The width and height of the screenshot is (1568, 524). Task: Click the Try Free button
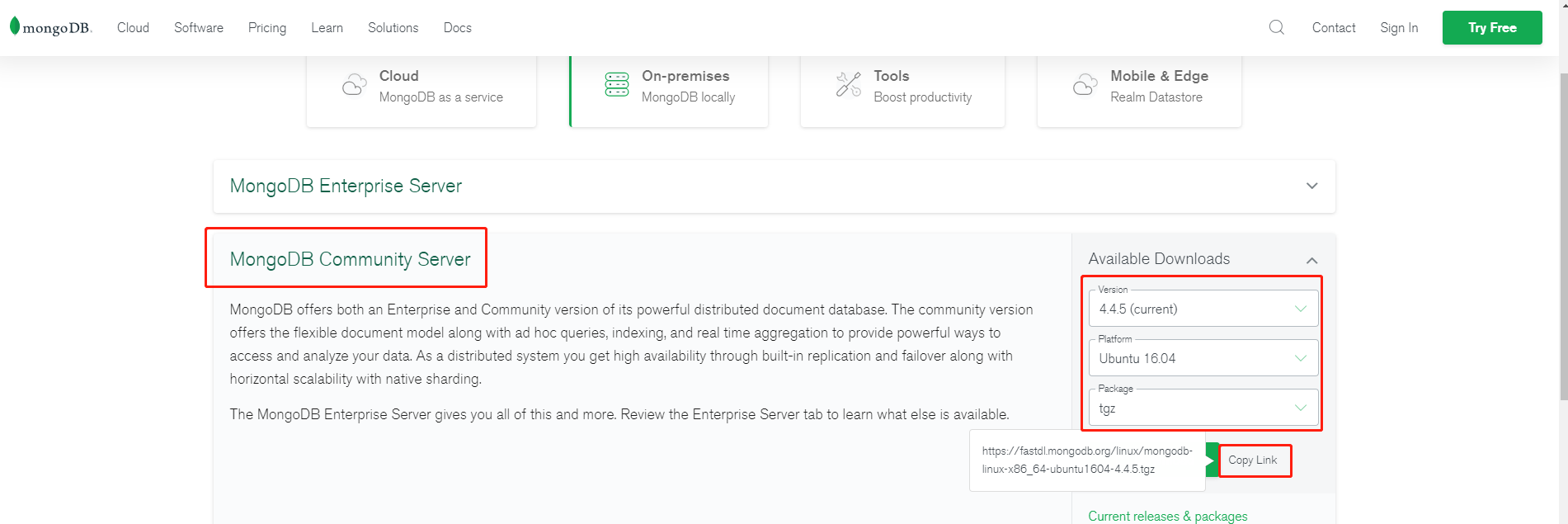tap(1492, 27)
